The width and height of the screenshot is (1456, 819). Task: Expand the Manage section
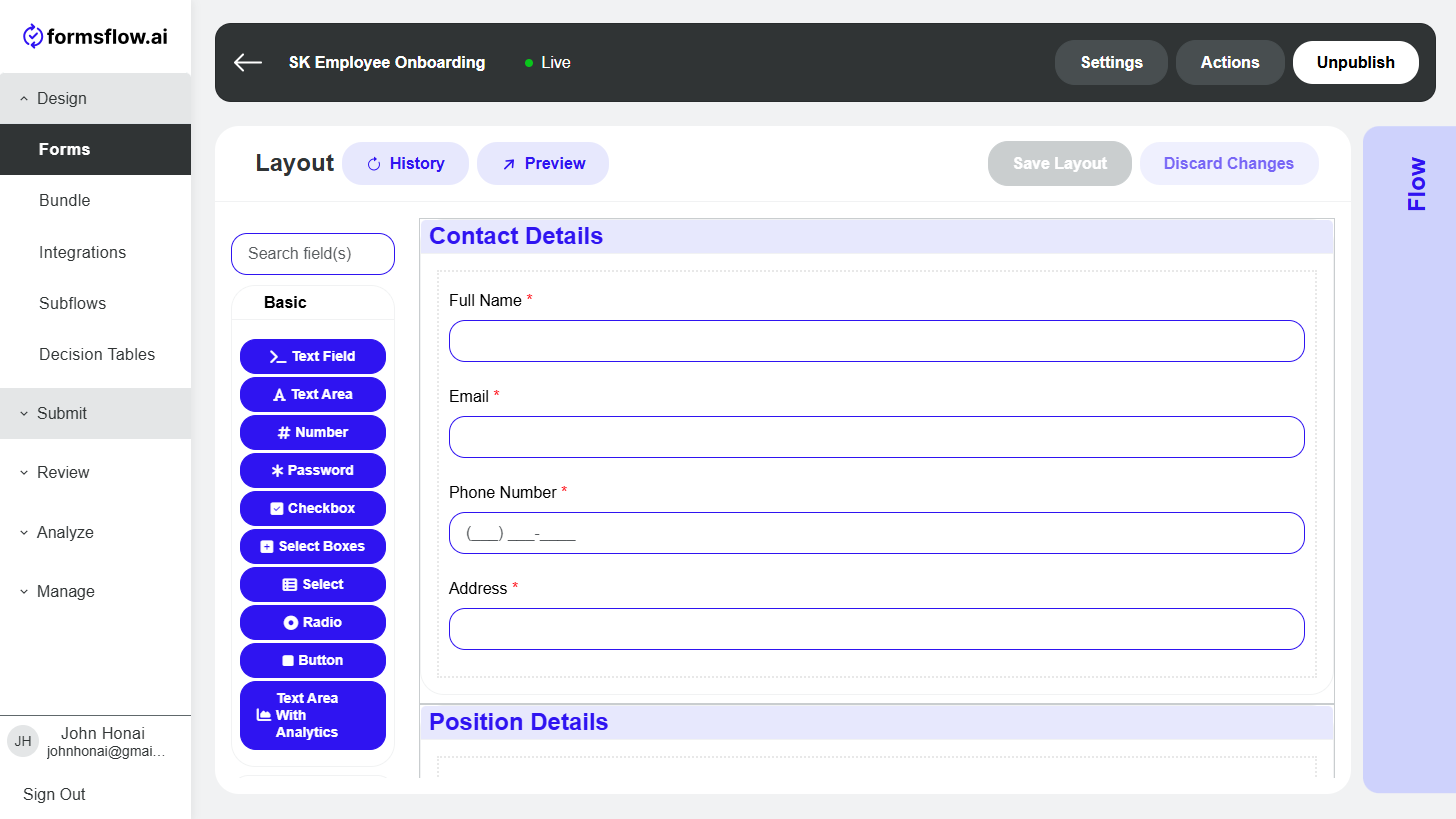[x=95, y=591]
